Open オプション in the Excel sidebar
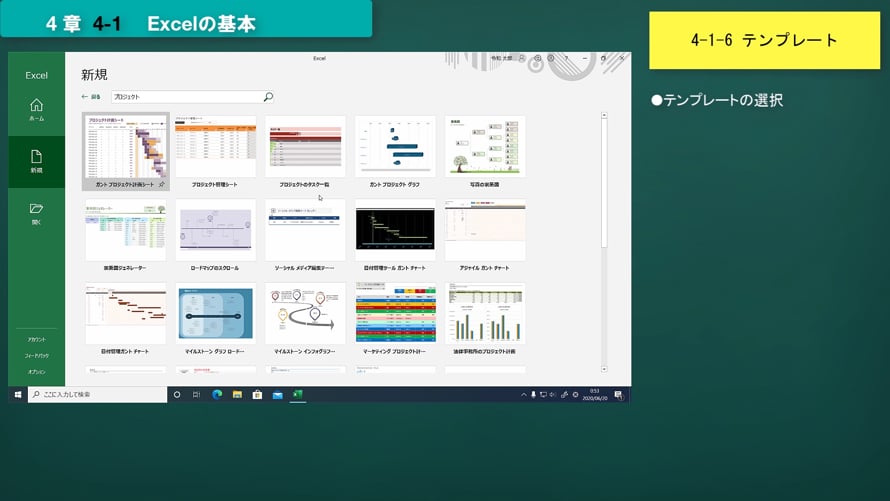The image size is (890, 501). [x=36, y=372]
